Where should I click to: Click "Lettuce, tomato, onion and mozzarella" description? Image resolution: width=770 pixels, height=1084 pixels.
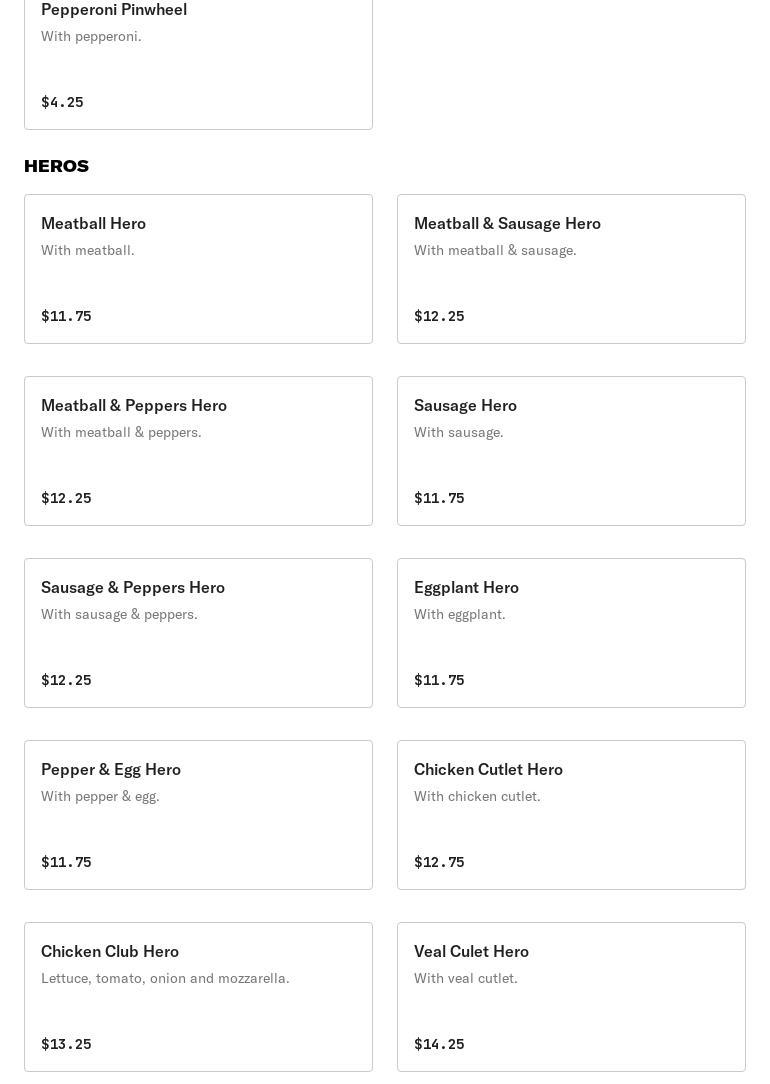click(x=165, y=978)
